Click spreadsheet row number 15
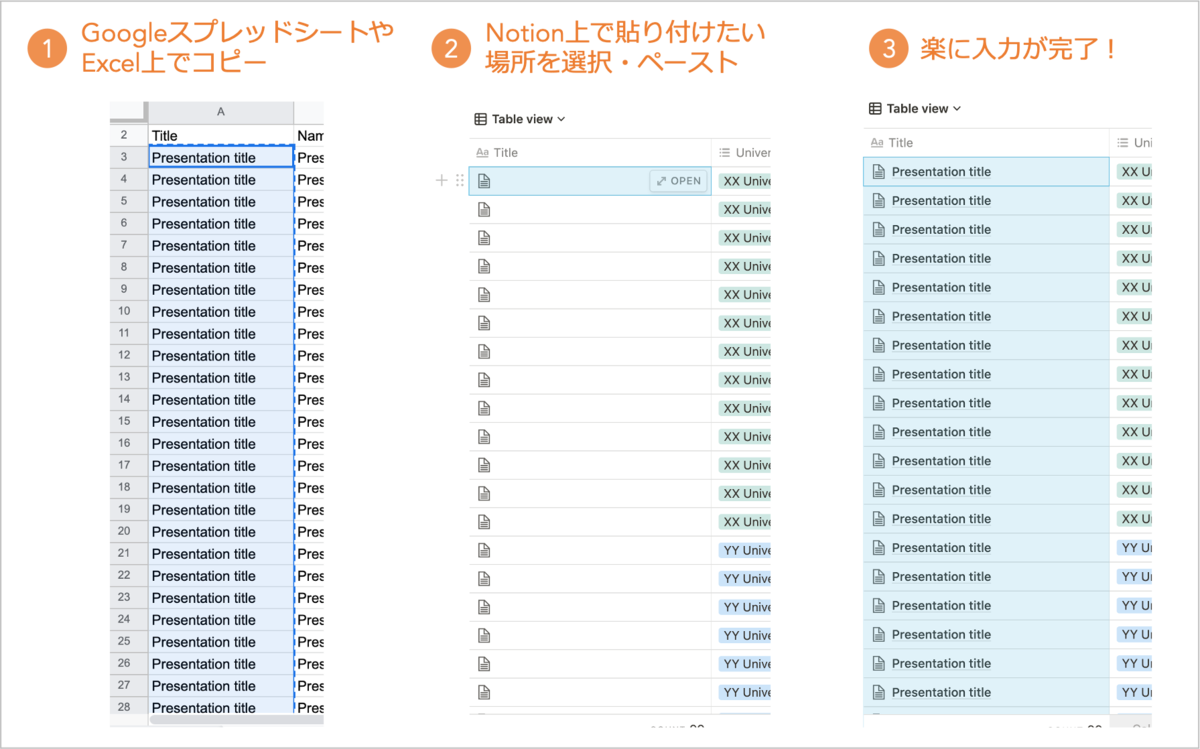The width and height of the screenshot is (1200, 749). [x=129, y=421]
